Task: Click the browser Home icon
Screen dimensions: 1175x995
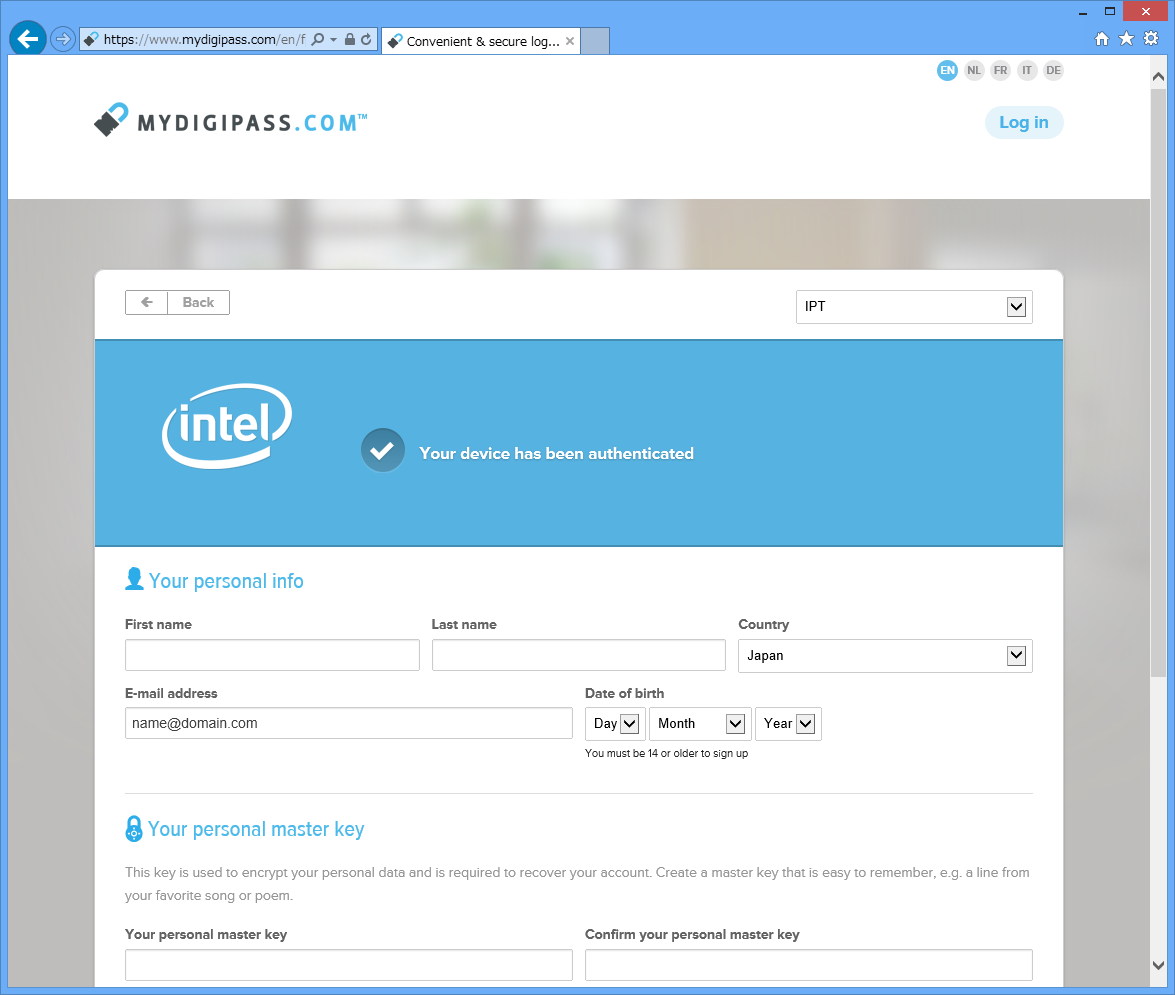Action: pyautogui.click(x=1102, y=39)
